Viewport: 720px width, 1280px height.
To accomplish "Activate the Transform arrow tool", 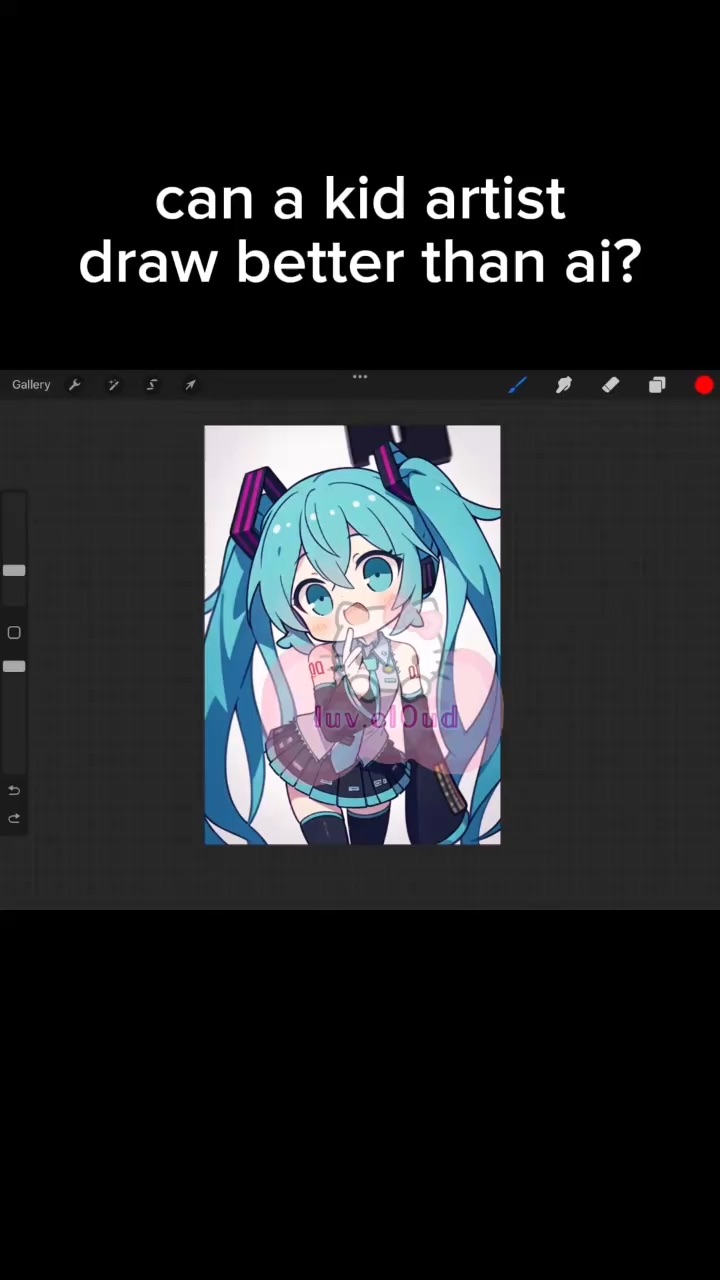I will tap(190, 385).
